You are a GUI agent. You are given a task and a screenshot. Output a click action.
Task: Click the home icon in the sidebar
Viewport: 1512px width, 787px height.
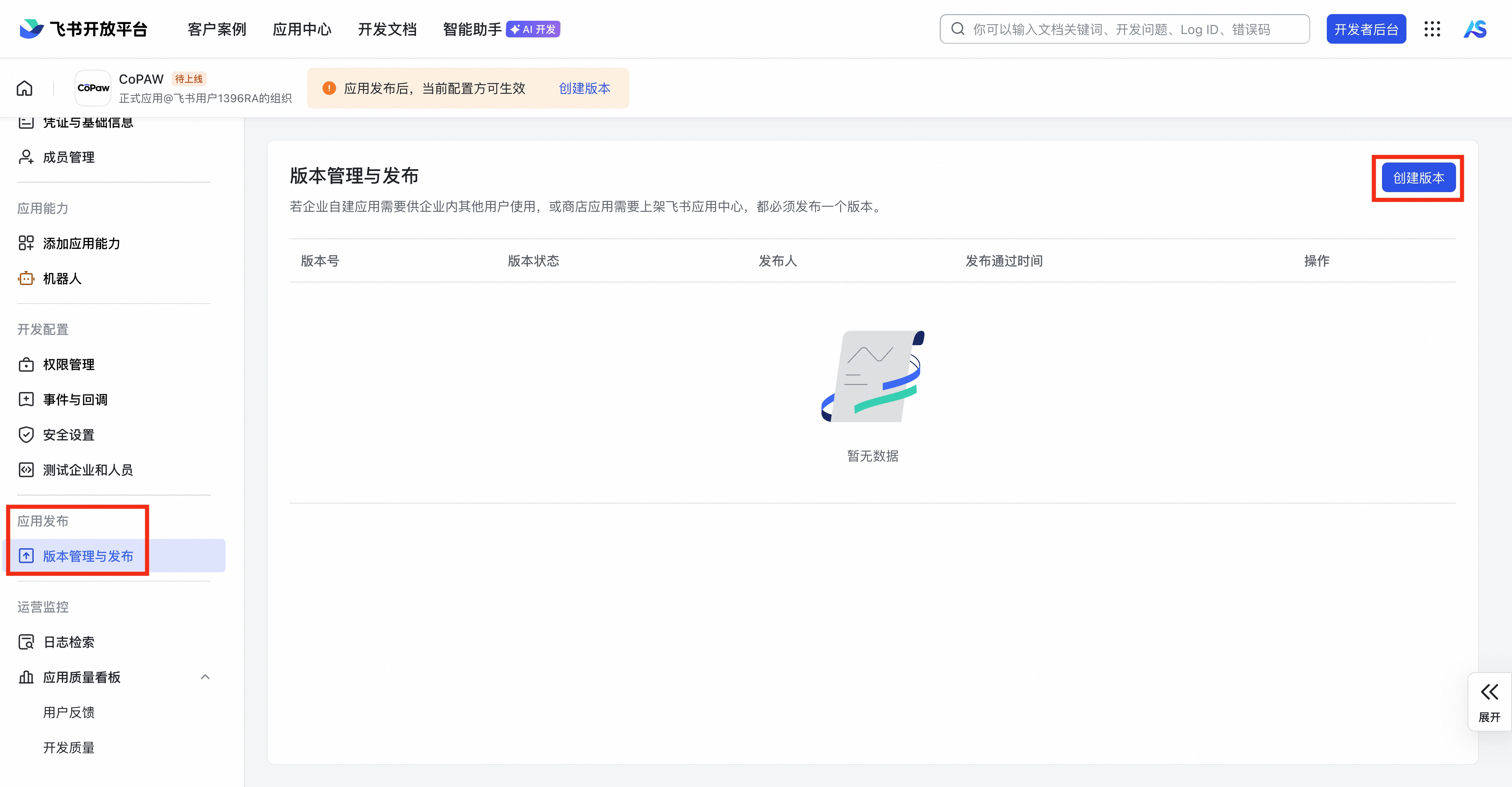point(25,87)
